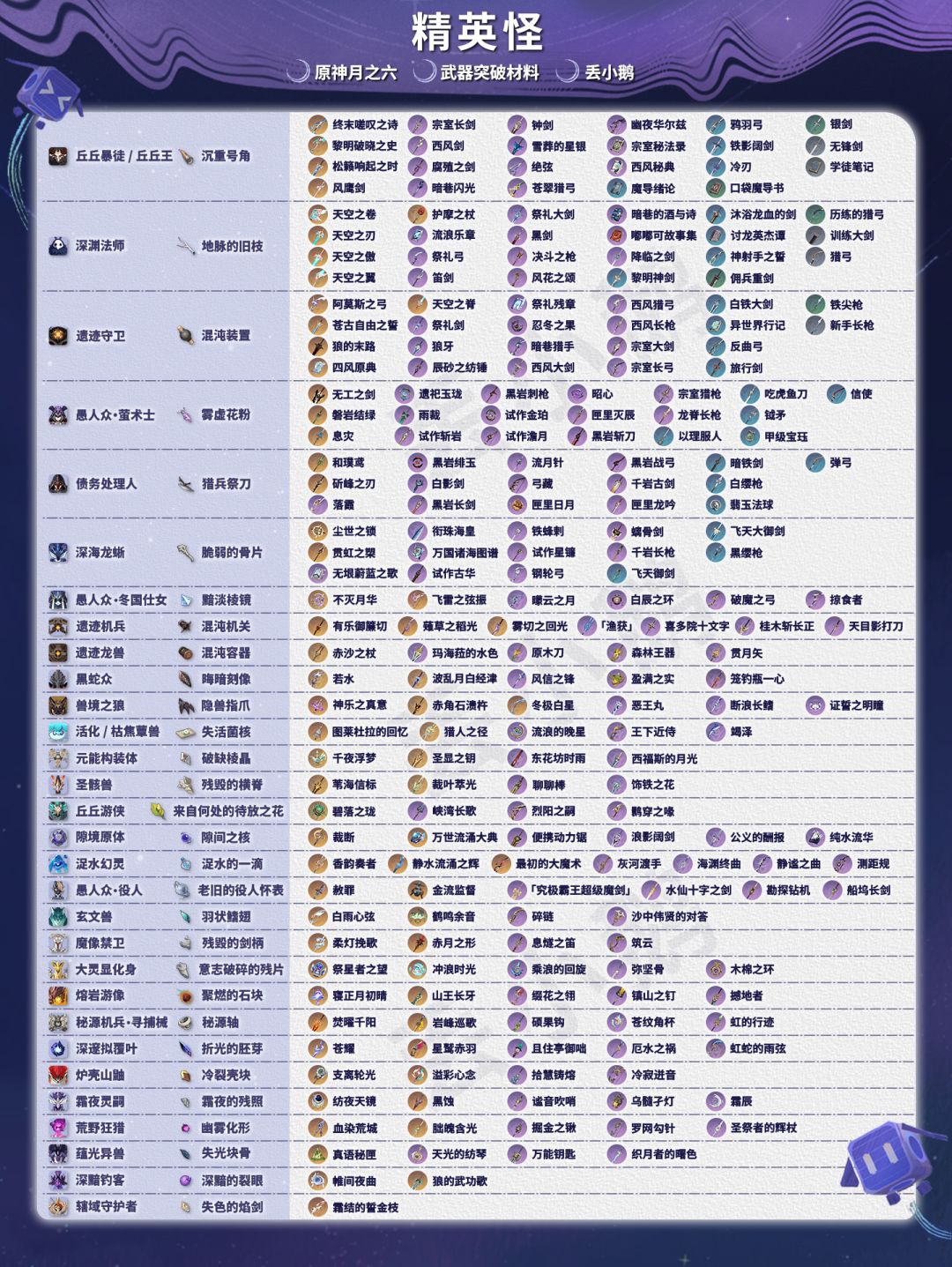Select the 地脉的旧枝 branch material icon
Image resolution: width=952 pixels, height=1267 pixels.
pos(186,246)
